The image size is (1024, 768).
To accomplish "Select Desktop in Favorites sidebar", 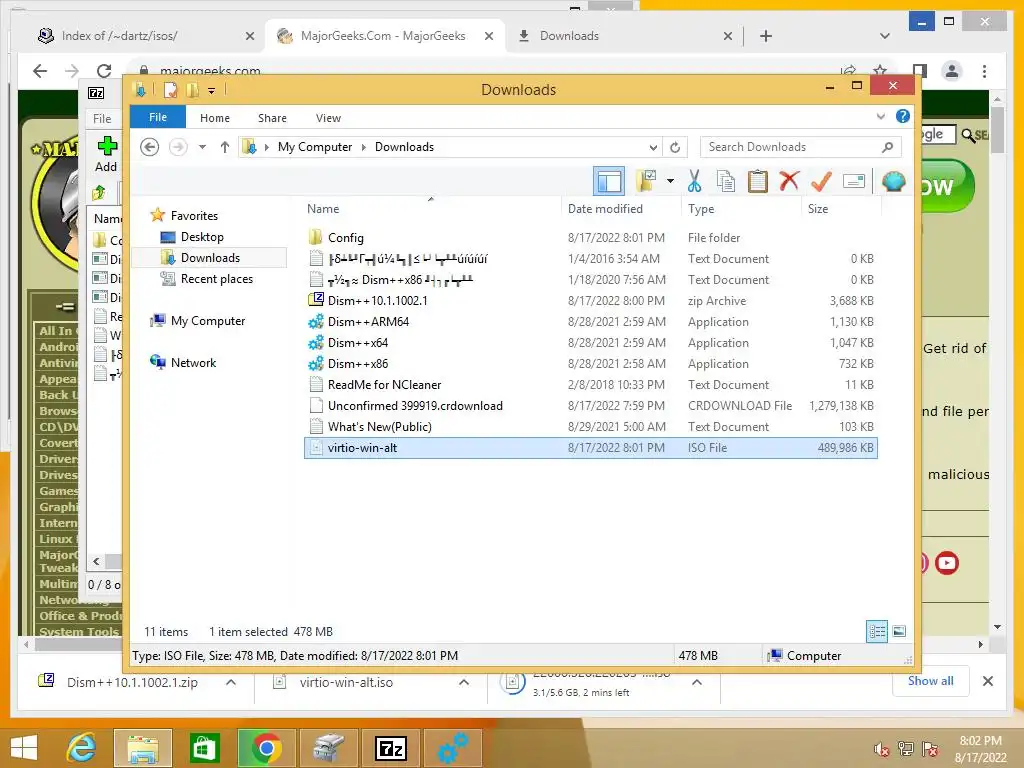I will pos(202,237).
